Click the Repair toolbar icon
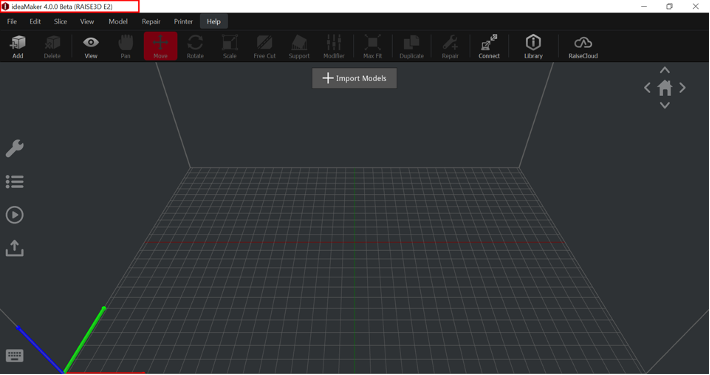This screenshot has height=375, width=710. pyautogui.click(x=450, y=46)
